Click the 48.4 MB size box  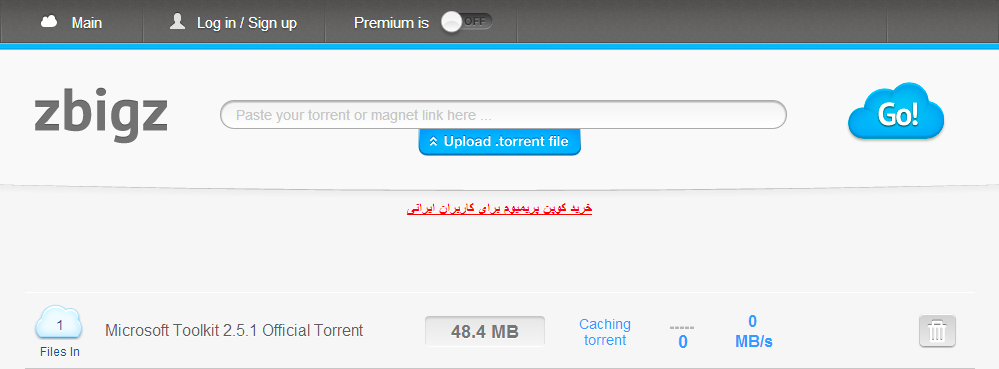[x=485, y=331]
